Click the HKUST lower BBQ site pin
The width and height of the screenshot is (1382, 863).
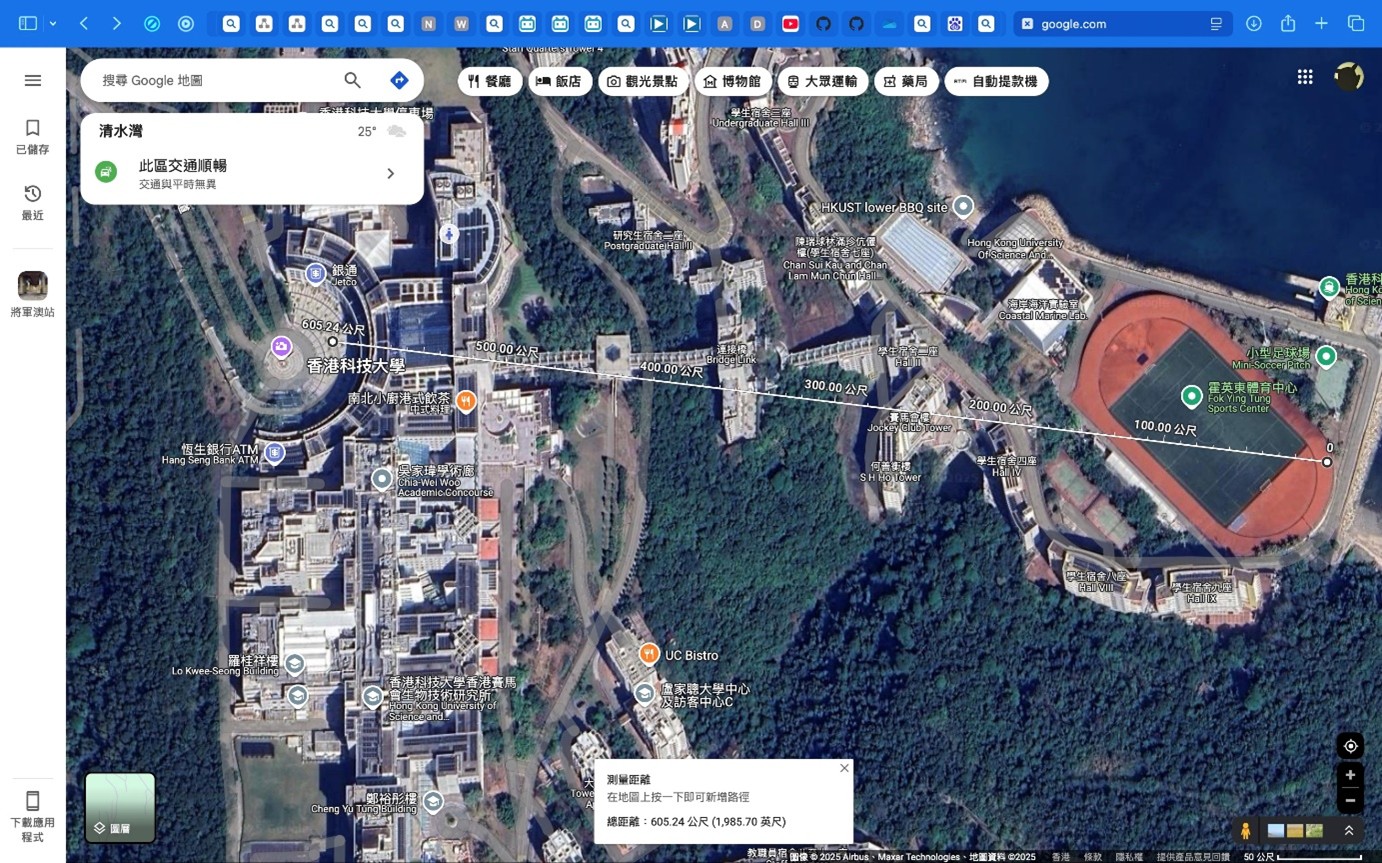(x=963, y=206)
